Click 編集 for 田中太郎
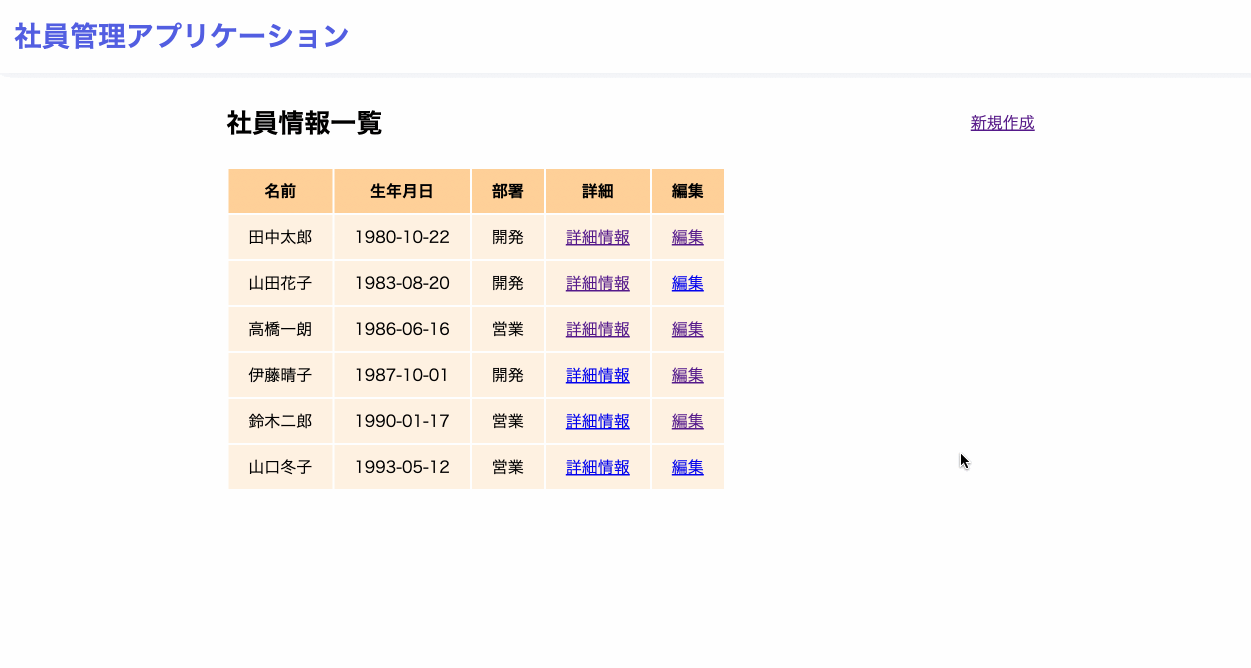The width and height of the screenshot is (1251, 668). [x=687, y=237]
